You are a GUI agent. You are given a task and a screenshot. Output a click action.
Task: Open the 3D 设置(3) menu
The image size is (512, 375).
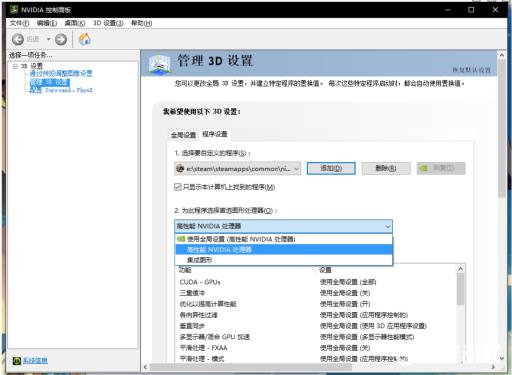point(108,23)
